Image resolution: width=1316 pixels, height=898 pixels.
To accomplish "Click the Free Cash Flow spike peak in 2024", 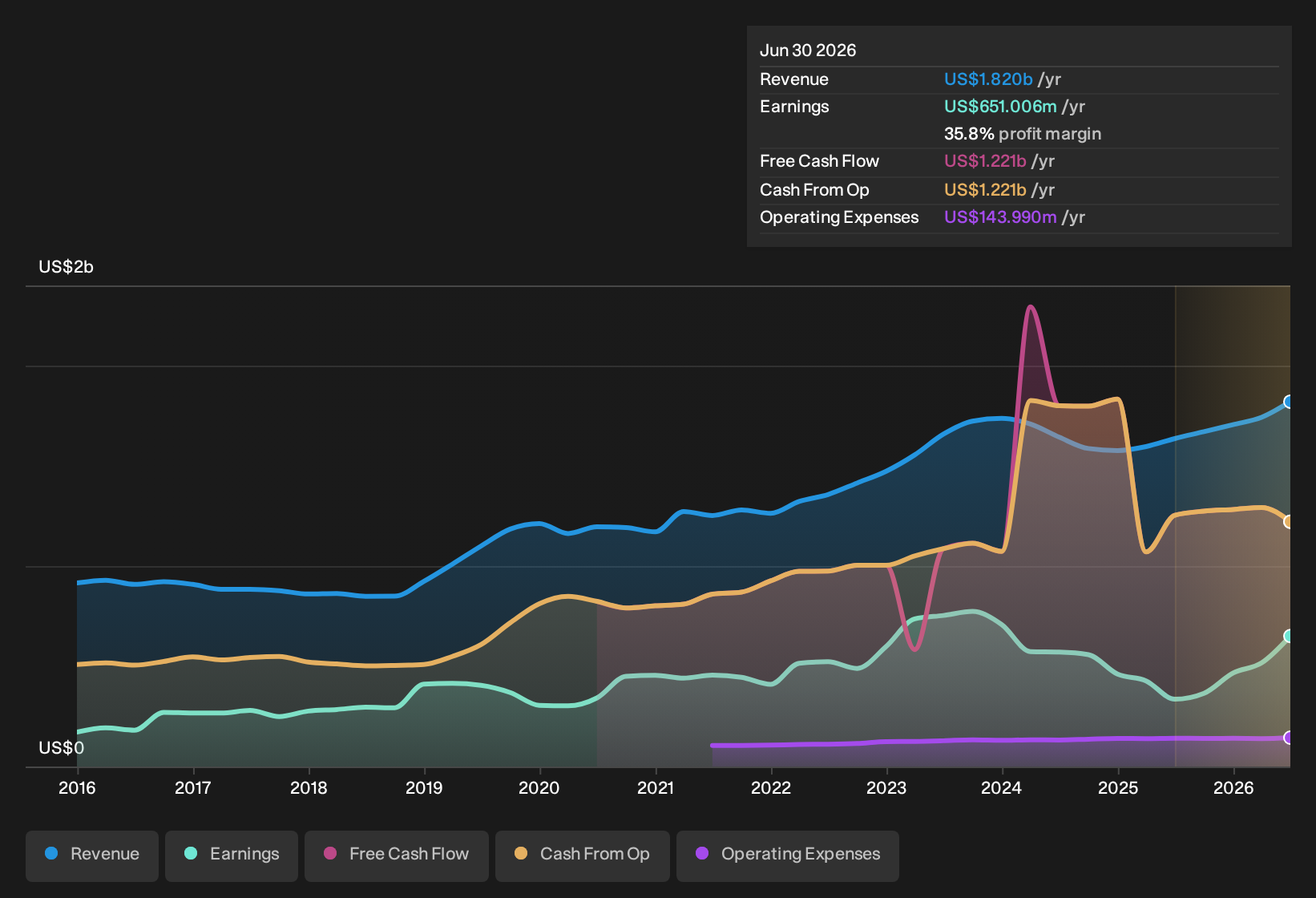I will tap(1030, 307).
